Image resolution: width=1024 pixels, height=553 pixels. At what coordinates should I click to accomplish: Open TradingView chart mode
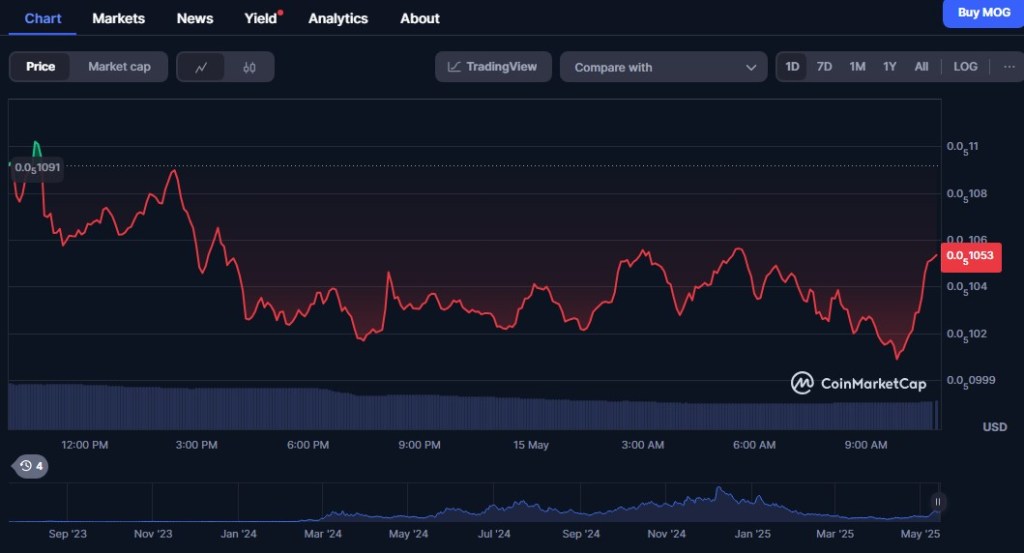click(493, 67)
